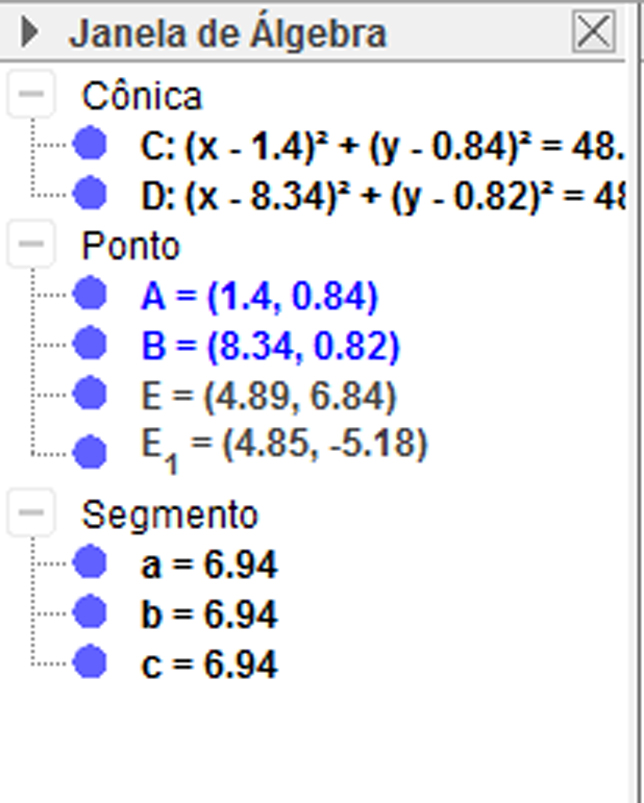
Task: Hide segment b via its blue dot
Action: pyautogui.click(x=90, y=611)
